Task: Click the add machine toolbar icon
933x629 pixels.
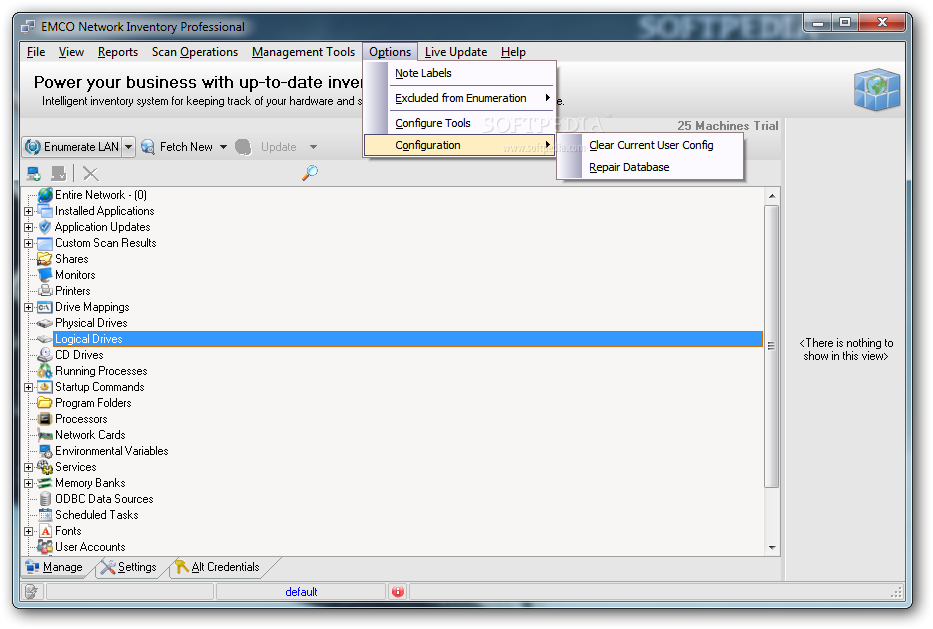Action: tap(33, 173)
